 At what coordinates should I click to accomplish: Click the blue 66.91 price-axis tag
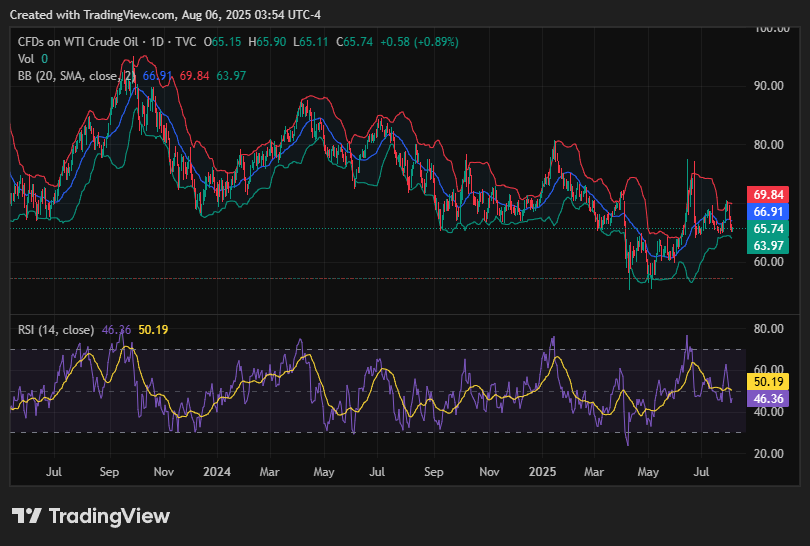pos(768,212)
